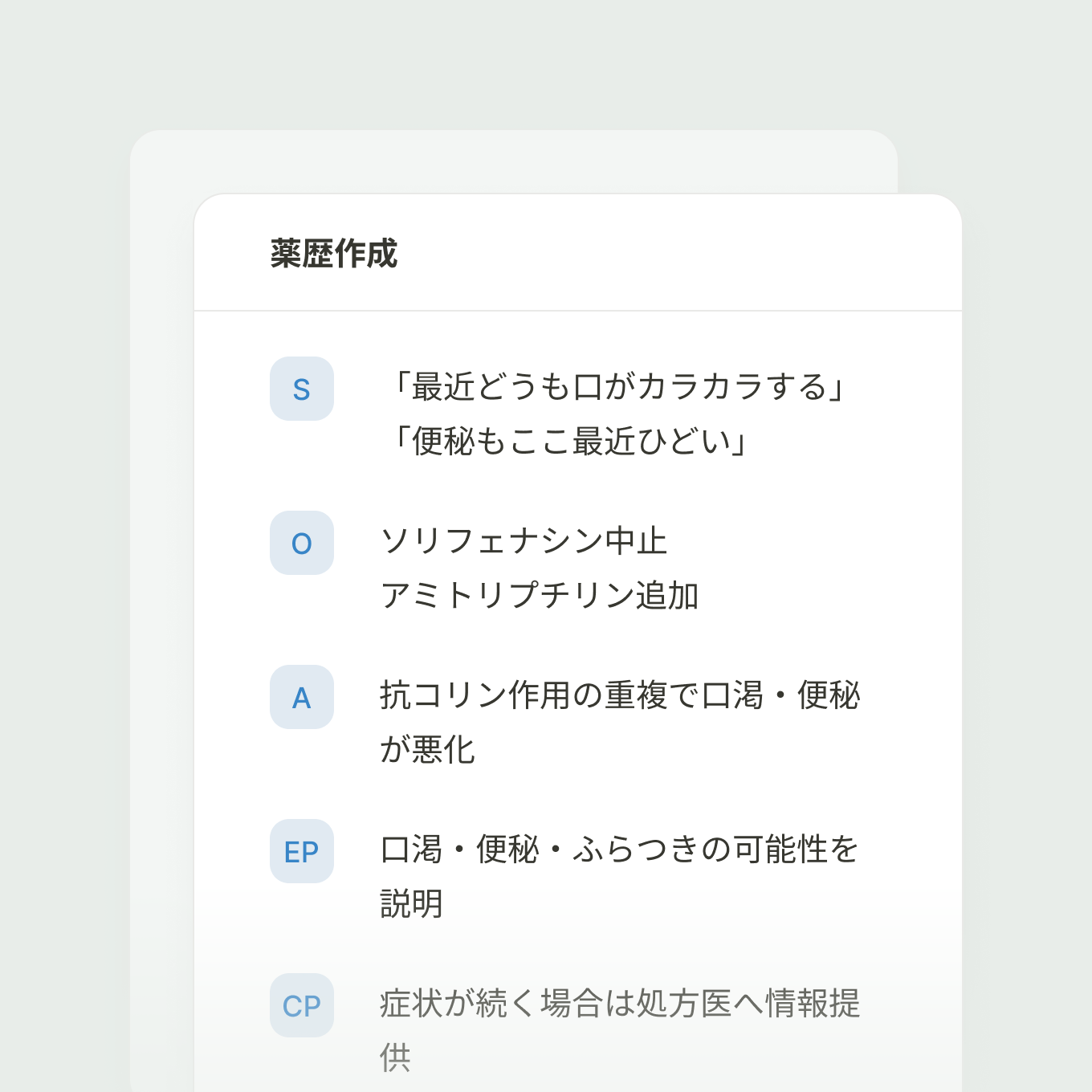Click the 「便秘もここ最近ひどい」 quote line
The width and height of the screenshot is (1092, 1092).
[x=565, y=442]
